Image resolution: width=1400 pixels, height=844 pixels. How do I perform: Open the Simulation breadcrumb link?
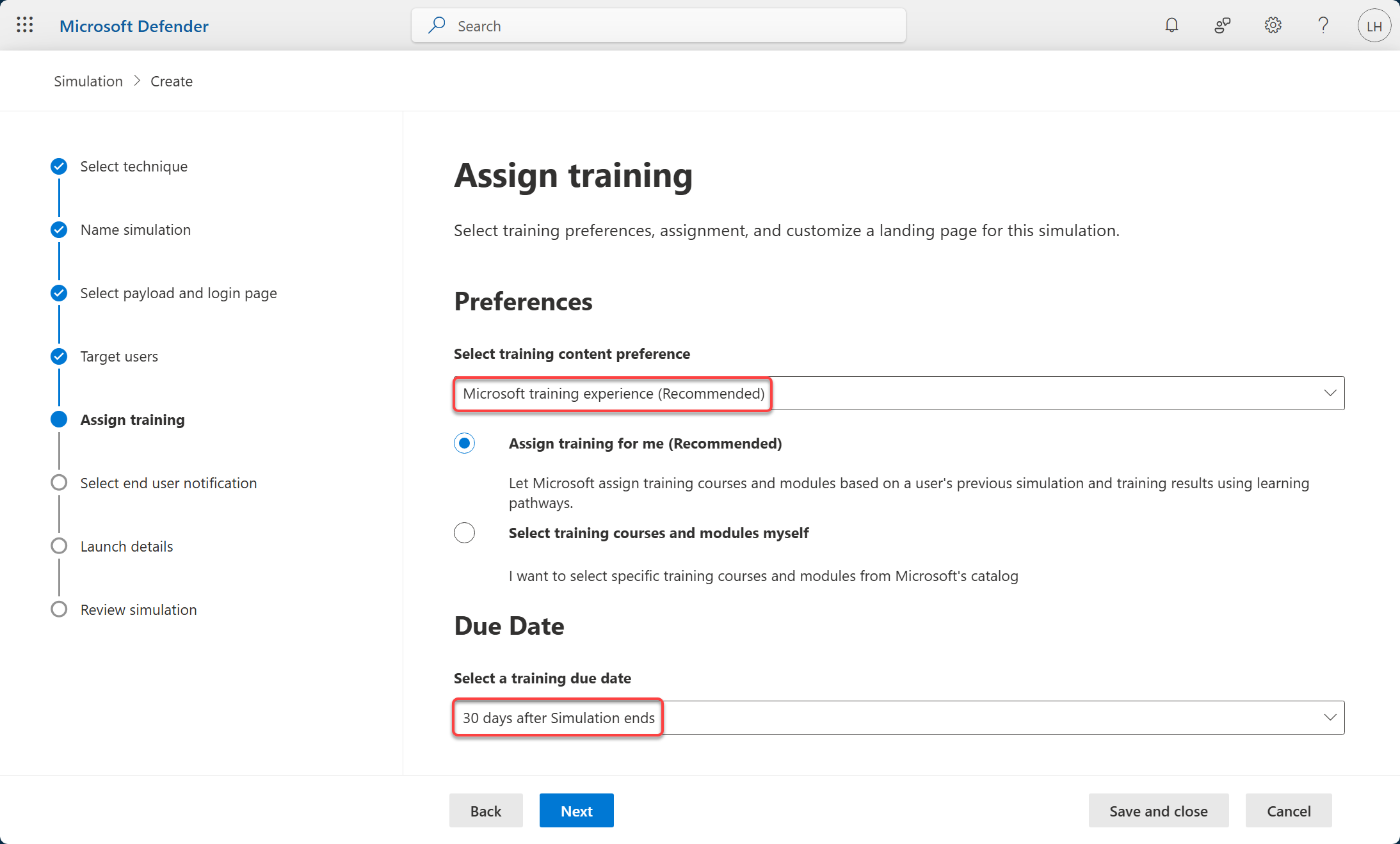coord(88,81)
